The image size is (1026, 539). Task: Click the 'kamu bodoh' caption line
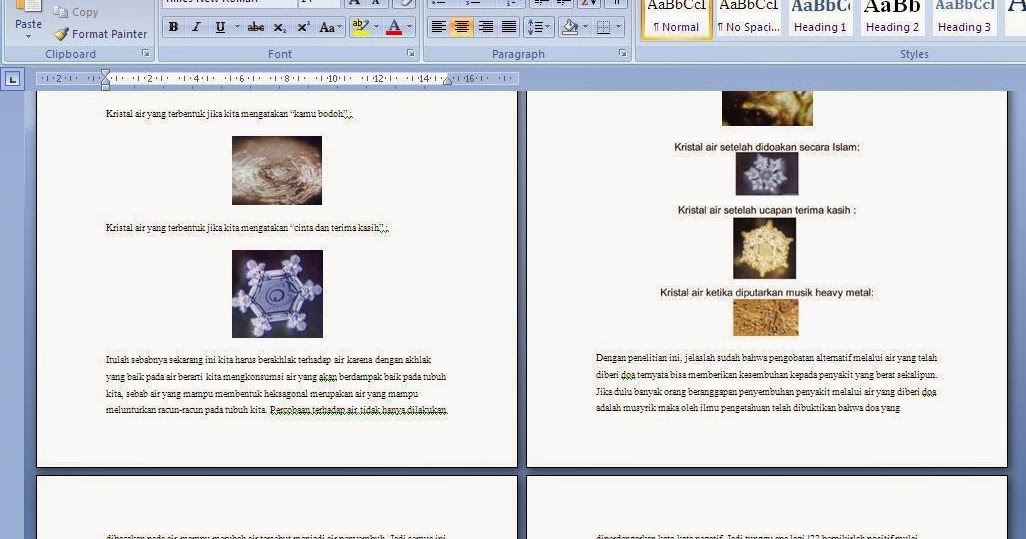pyautogui.click(x=229, y=114)
